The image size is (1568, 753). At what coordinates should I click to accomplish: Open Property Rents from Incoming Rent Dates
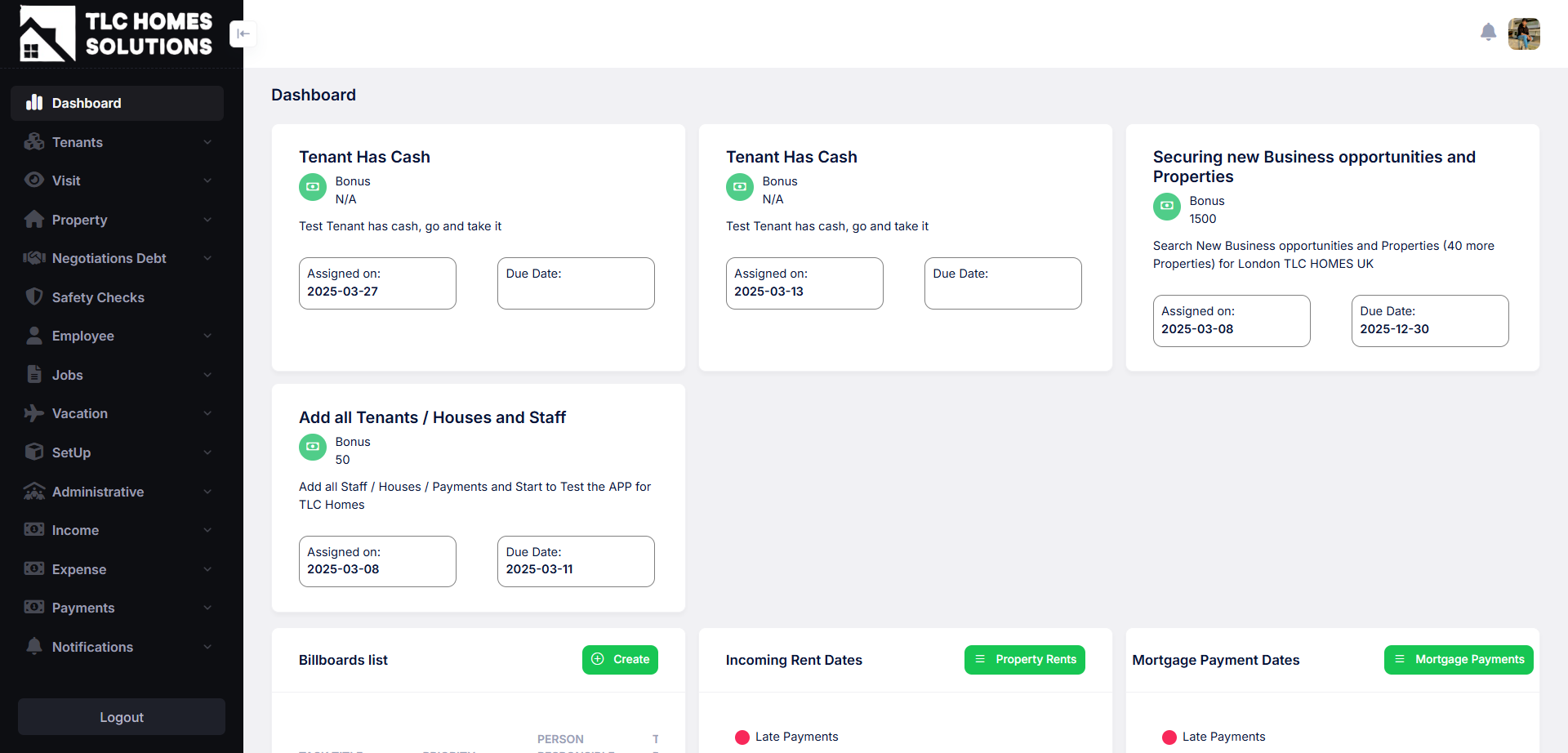click(1024, 660)
